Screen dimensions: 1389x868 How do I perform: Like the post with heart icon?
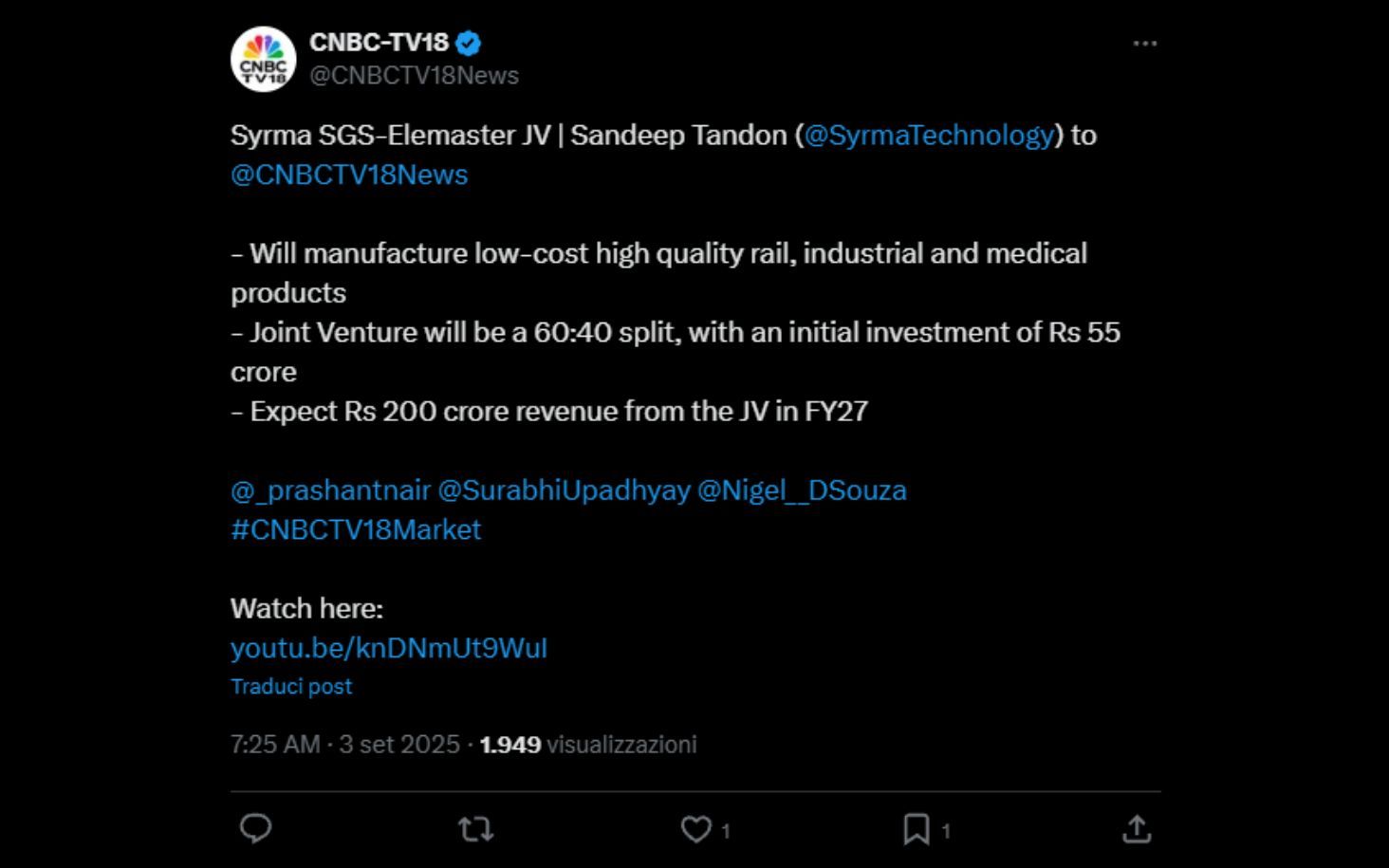(x=695, y=829)
